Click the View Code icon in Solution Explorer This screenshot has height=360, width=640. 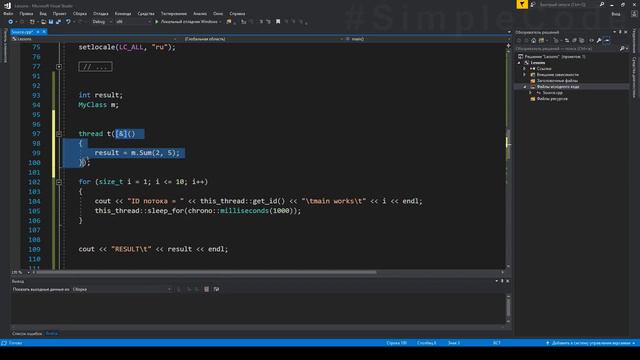click(591, 40)
